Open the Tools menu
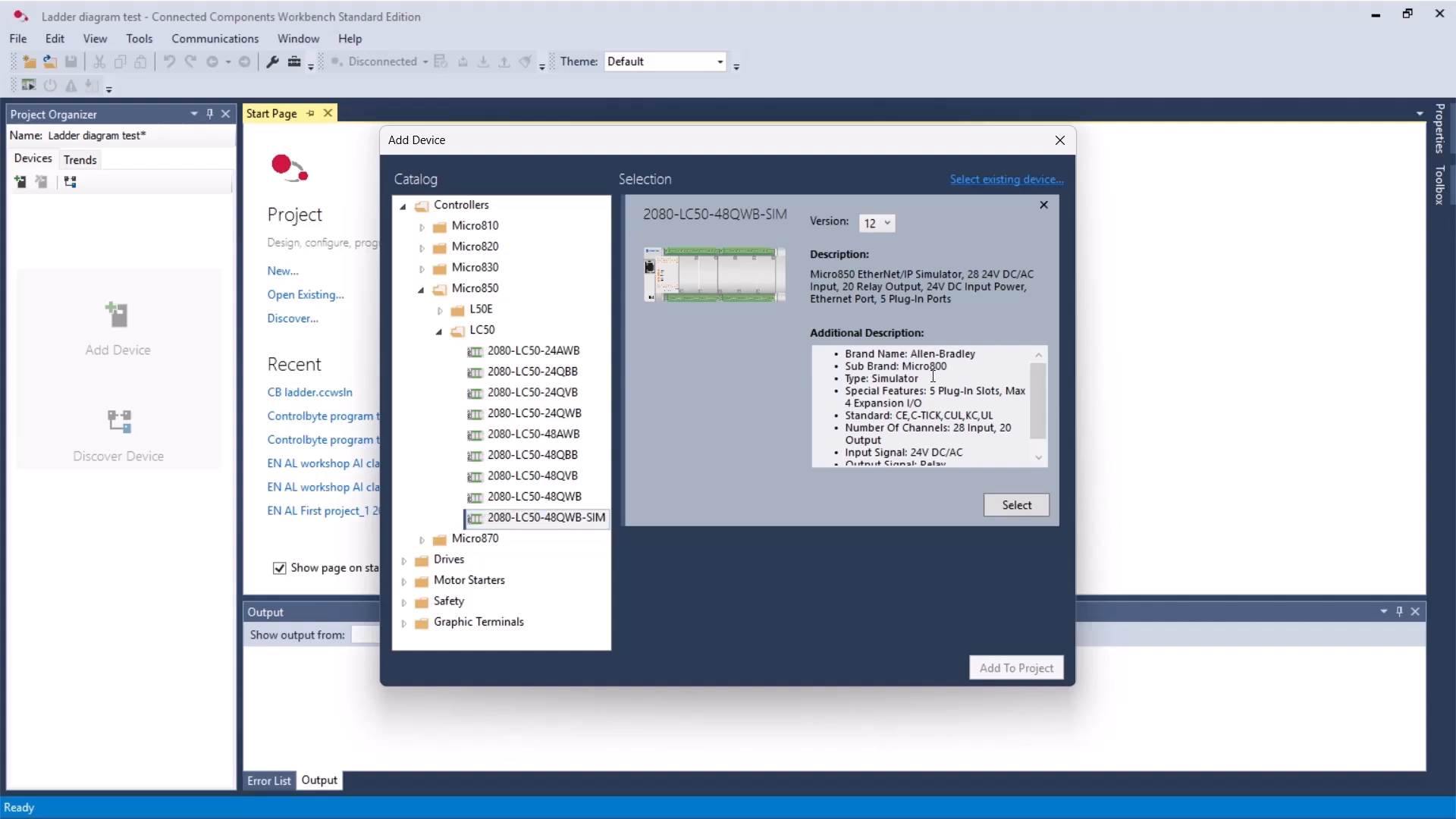The image size is (1456, 819). click(139, 39)
